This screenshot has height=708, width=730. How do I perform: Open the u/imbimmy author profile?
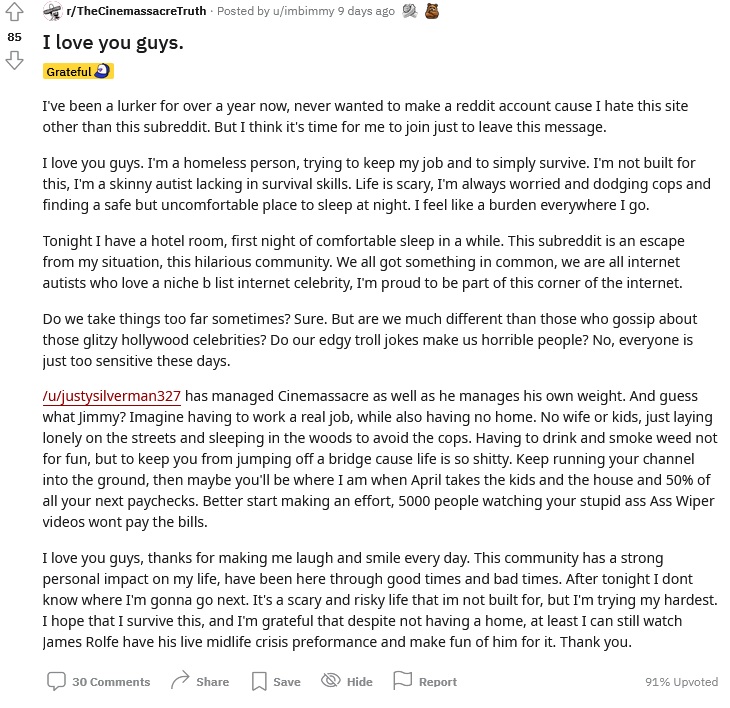pos(304,11)
